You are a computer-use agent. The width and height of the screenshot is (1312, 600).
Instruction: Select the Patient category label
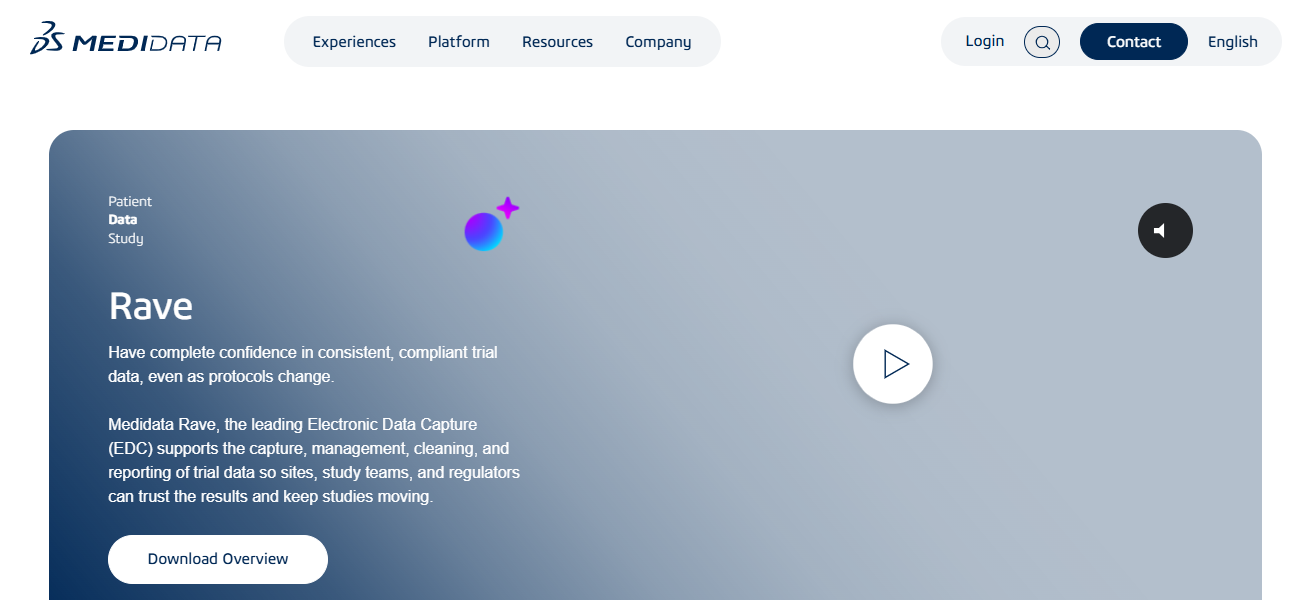click(130, 201)
